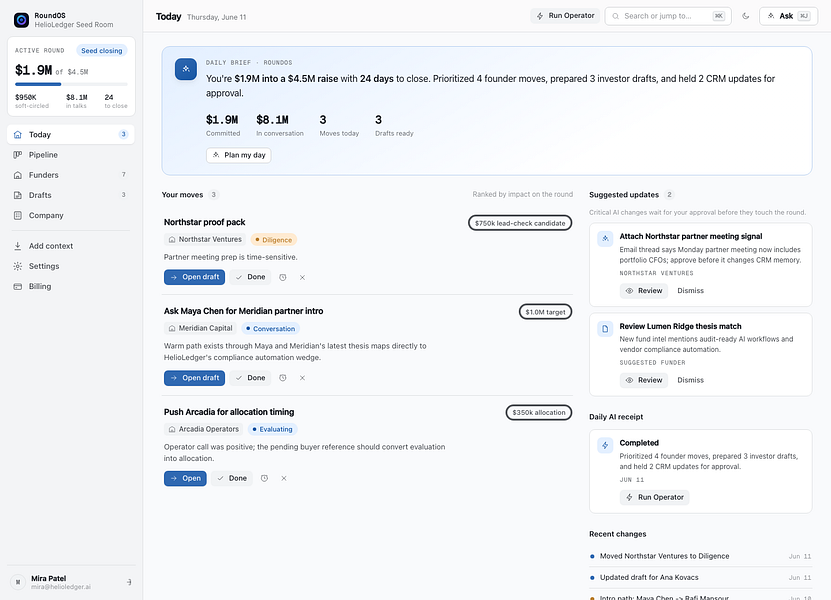The height and width of the screenshot is (600, 831).
Task: Click $750k lead-check candidate pill
Action: 520,223
